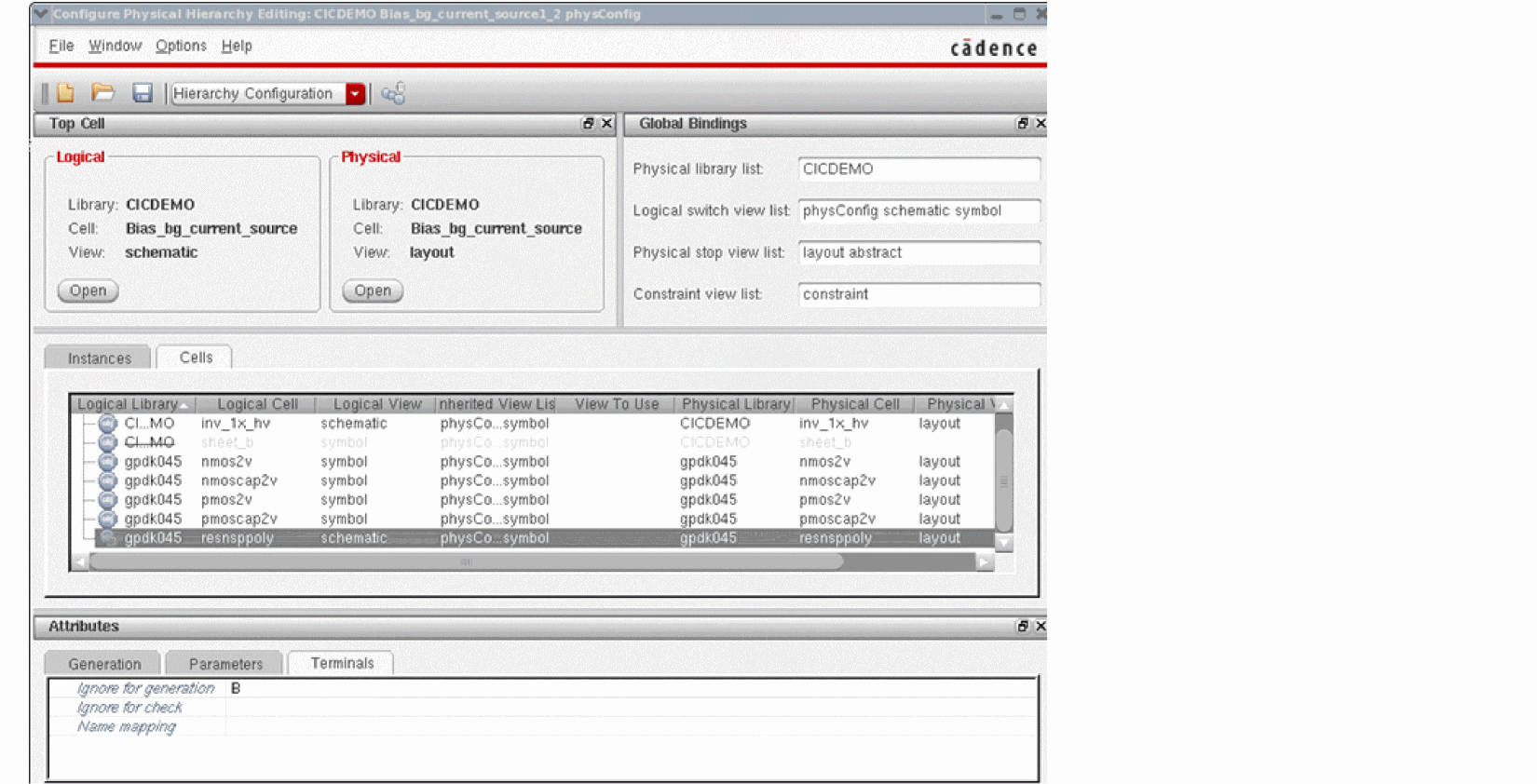This screenshot has height=784, width=1537.
Task: Click the cell icon beside nmos2v row
Action: pyautogui.click(x=108, y=462)
